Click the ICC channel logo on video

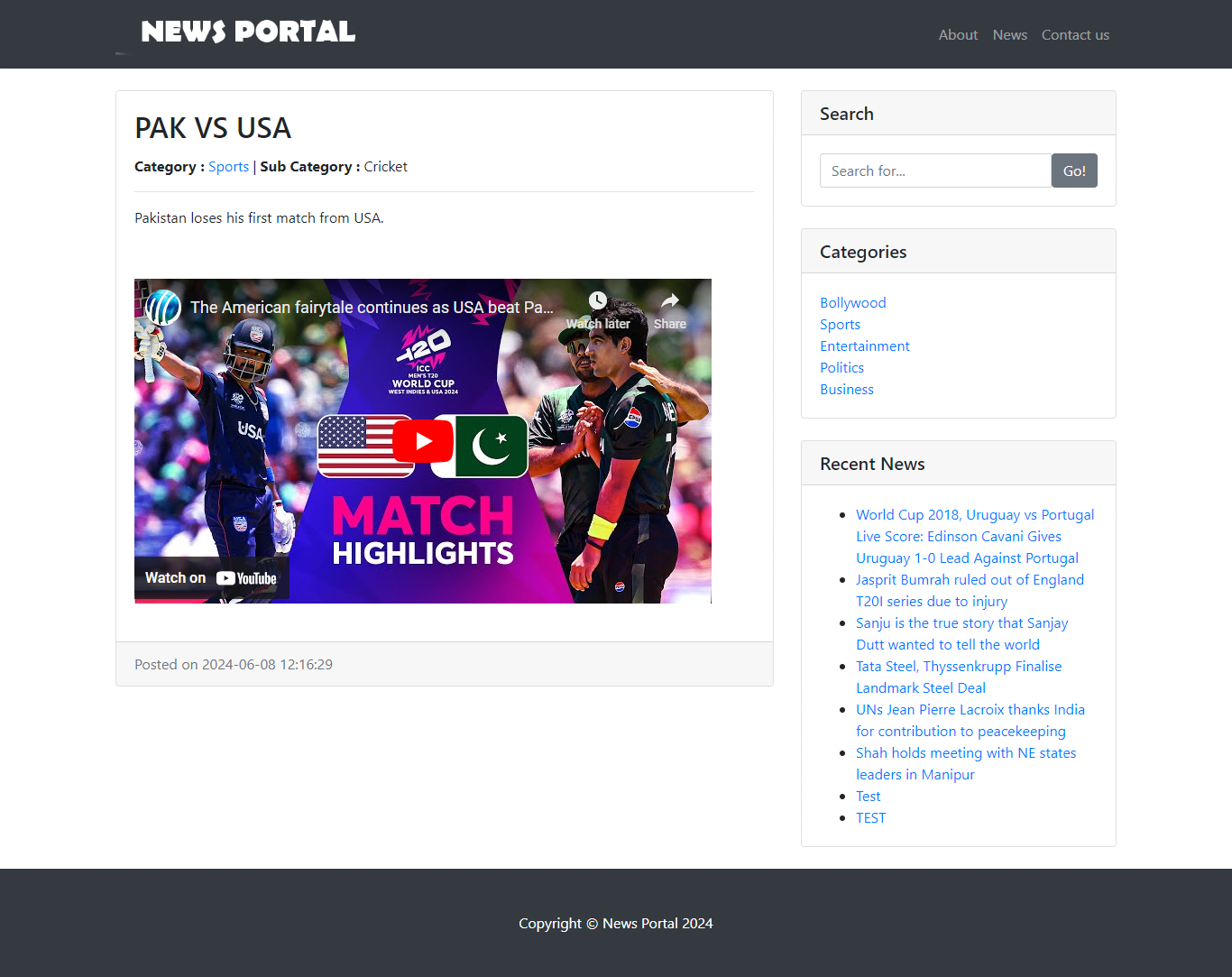click(x=163, y=308)
